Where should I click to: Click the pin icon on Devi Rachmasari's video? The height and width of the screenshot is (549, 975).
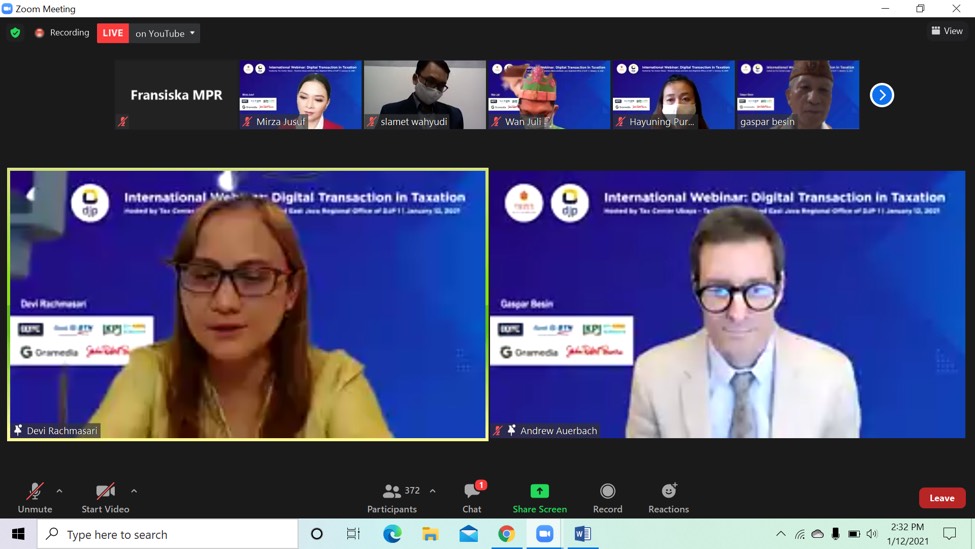click(x=18, y=430)
